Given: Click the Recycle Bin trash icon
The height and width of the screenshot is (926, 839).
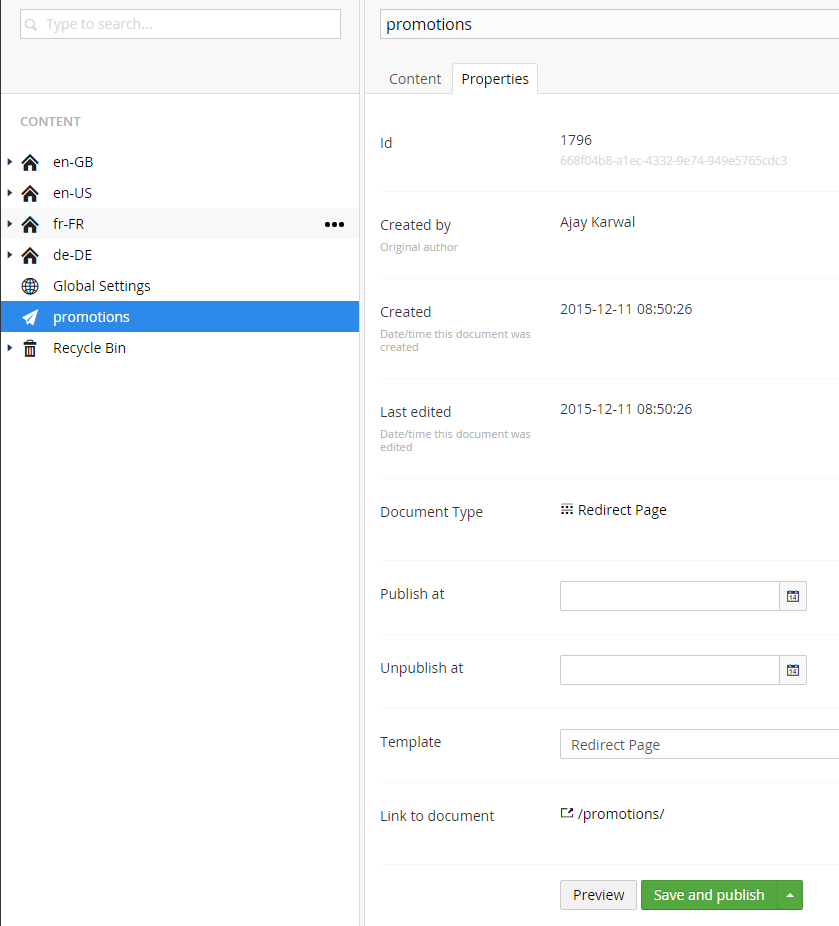Looking at the screenshot, I should point(30,348).
